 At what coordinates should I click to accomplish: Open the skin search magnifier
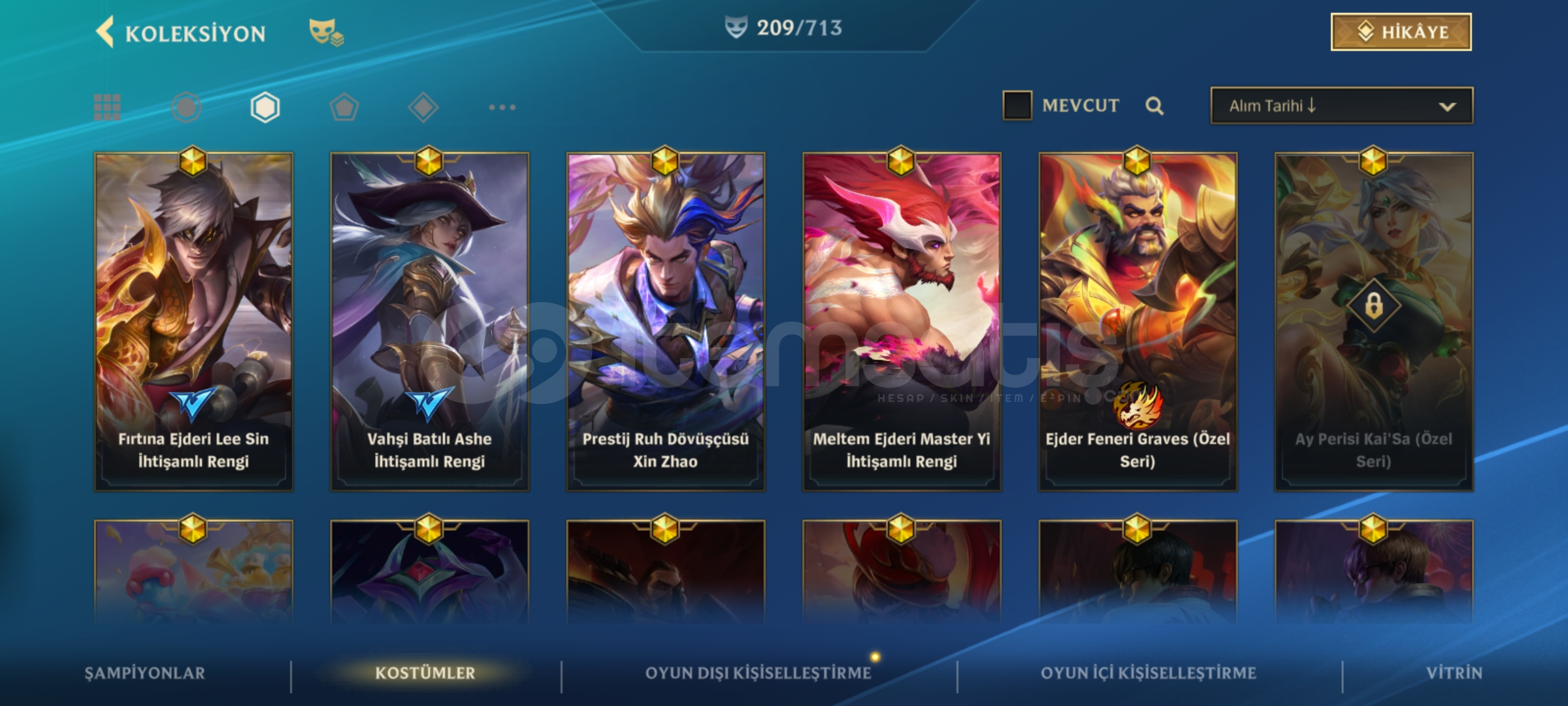tap(1154, 106)
